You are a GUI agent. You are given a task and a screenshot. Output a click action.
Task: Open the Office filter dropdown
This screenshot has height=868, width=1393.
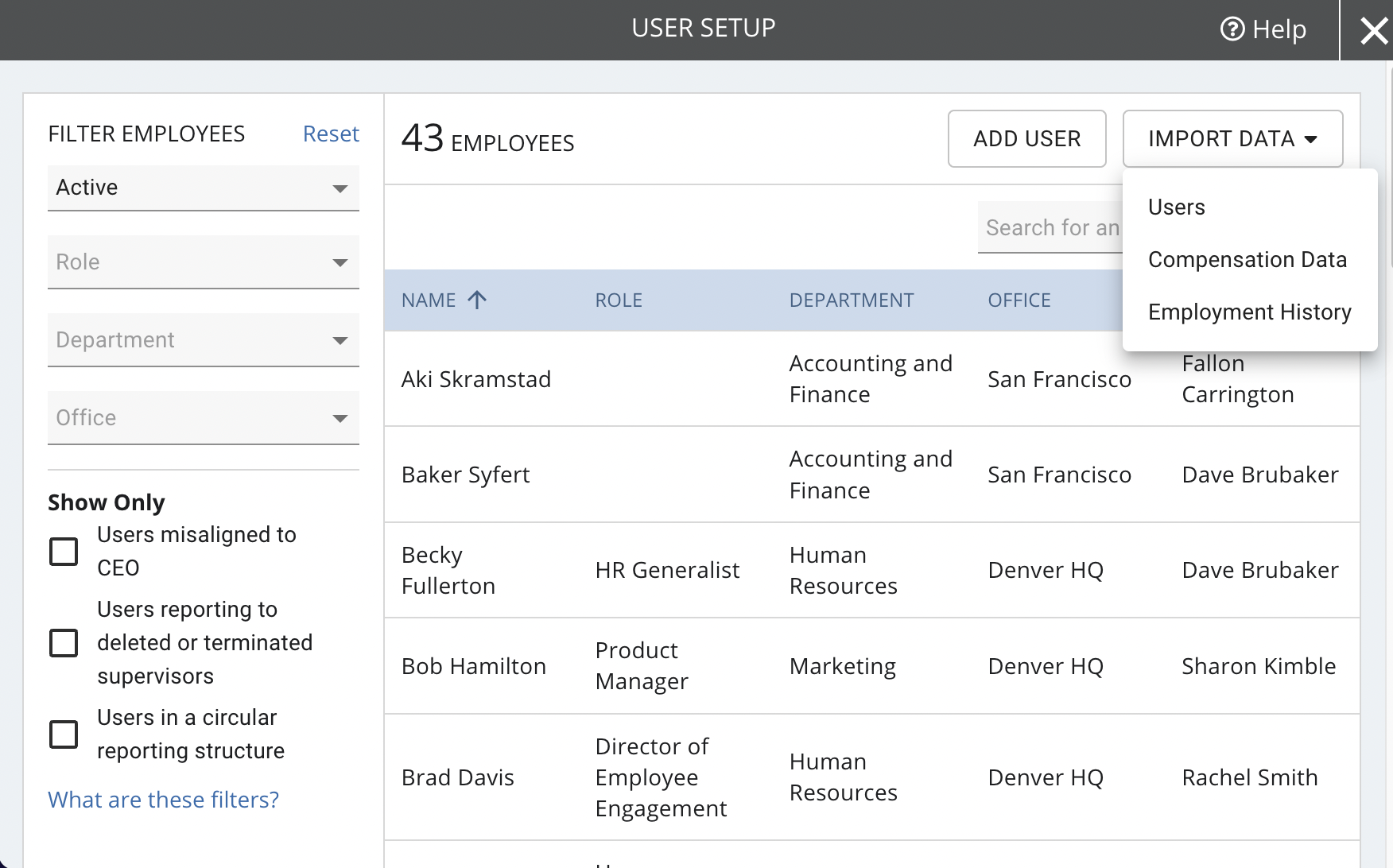tap(204, 418)
